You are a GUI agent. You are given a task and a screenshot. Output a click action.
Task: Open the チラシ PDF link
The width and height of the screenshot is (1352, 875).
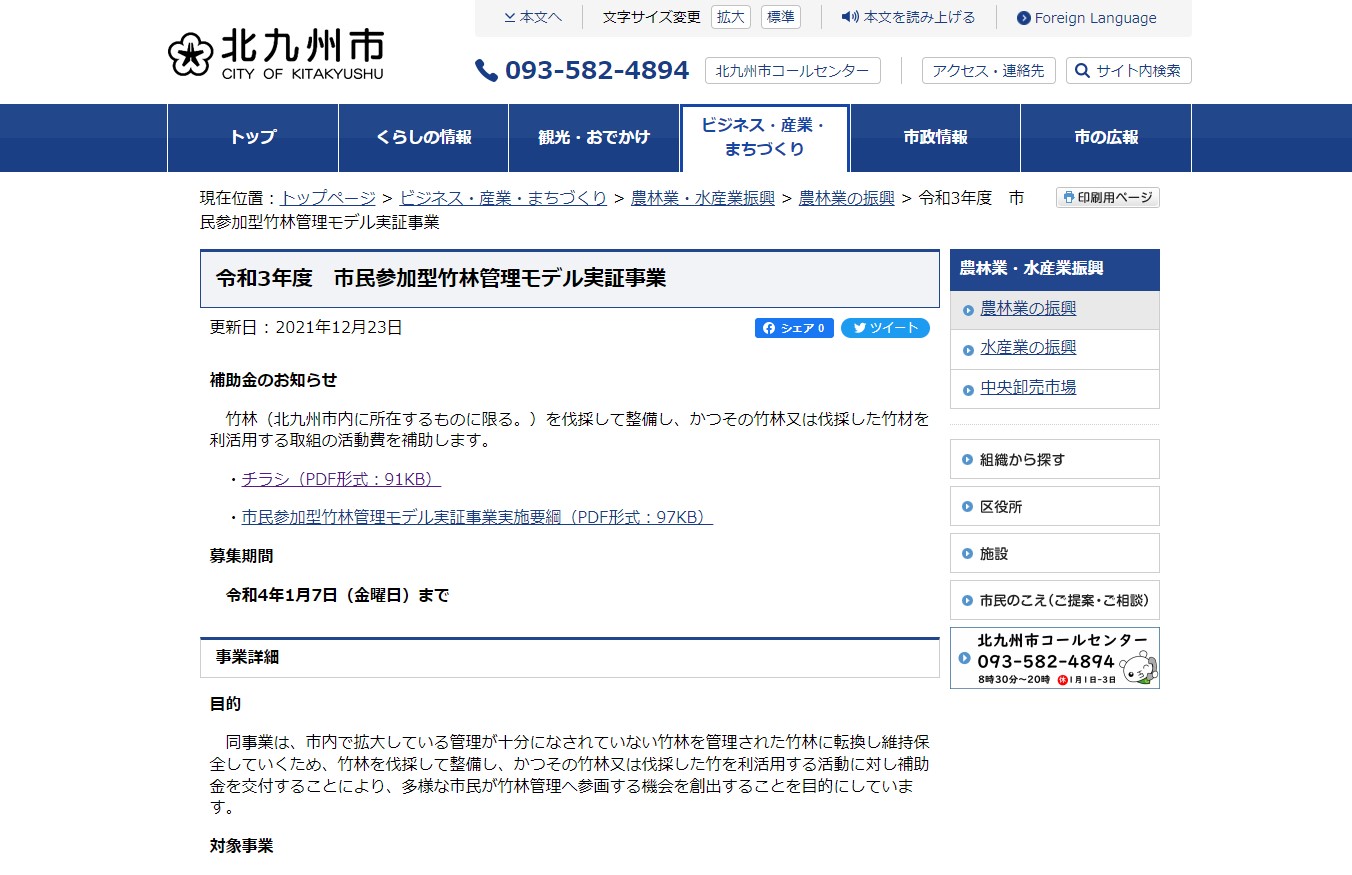click(x=341, y=479)
